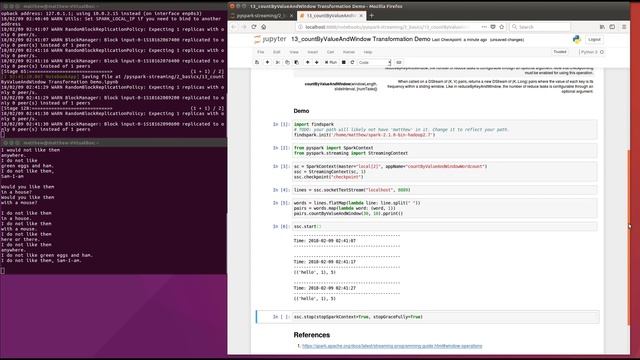Click the site info icon beside localhost
Viewport: 640px width, 360px height.
pos(300,27)
